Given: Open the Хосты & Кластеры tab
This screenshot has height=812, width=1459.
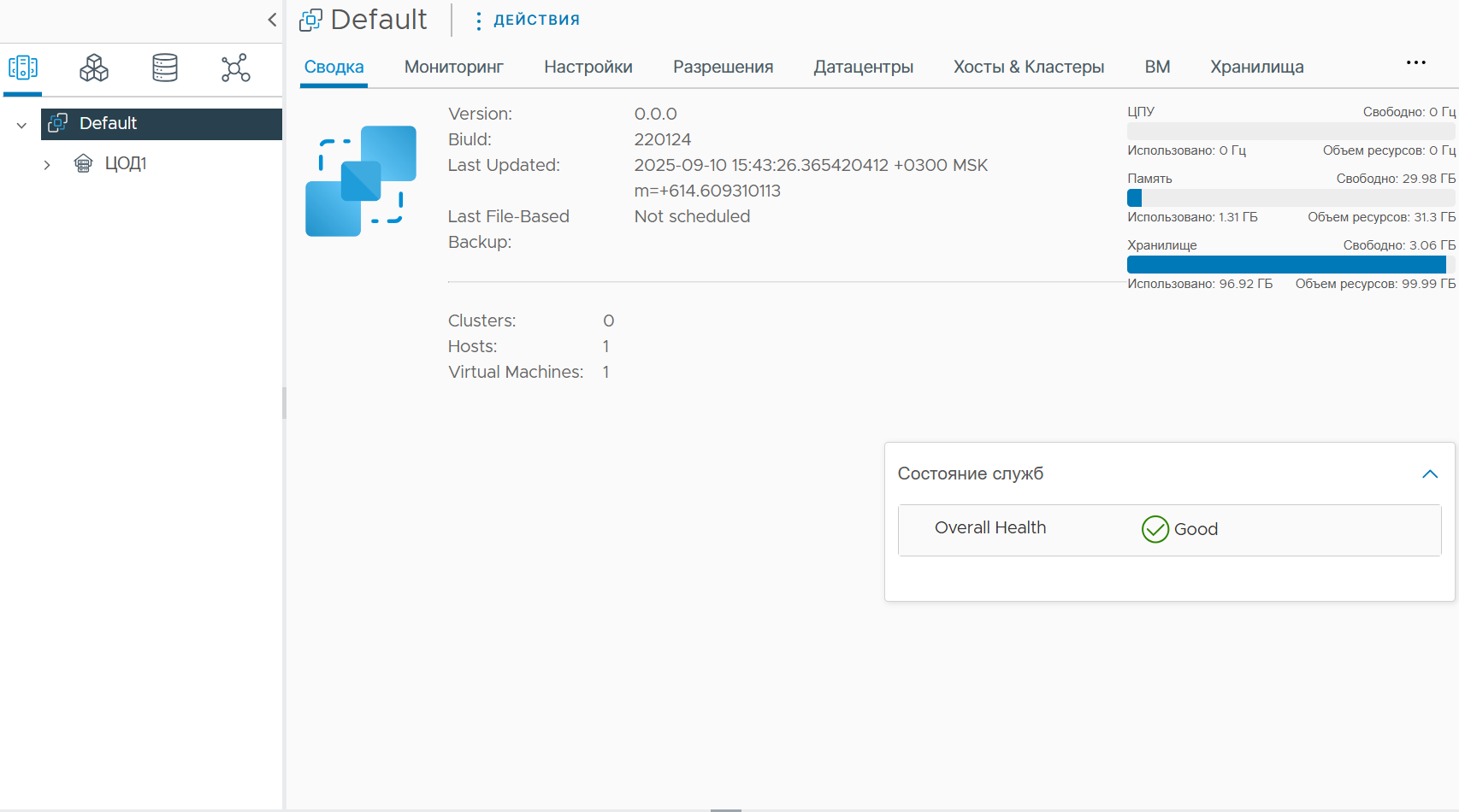Looking at the screenshot, I should point(1029,67).
